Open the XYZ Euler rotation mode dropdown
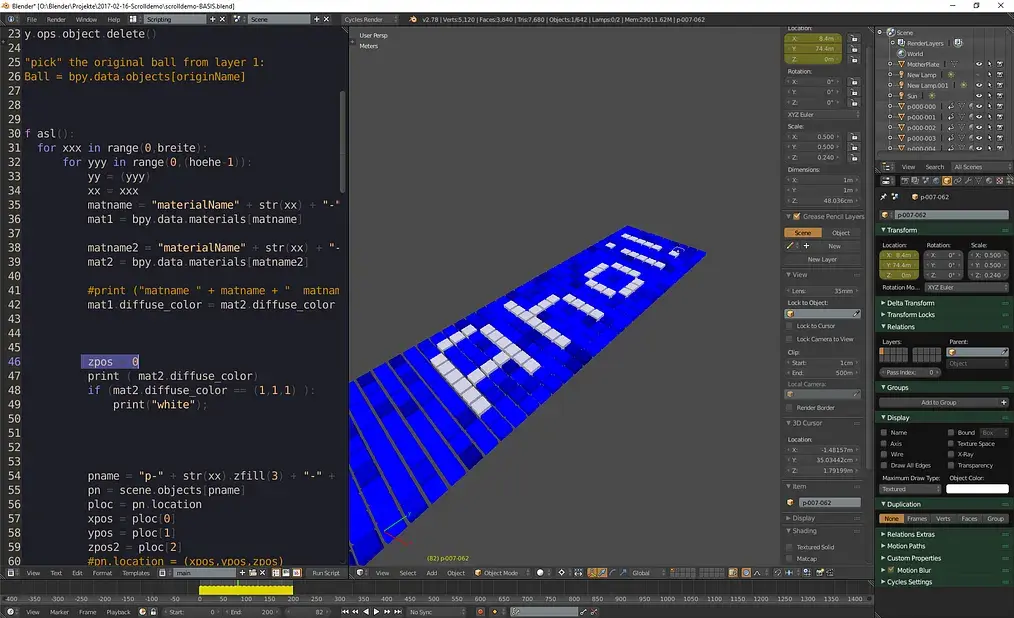The width and height of the screenshot is (1014, 618). 966,287
